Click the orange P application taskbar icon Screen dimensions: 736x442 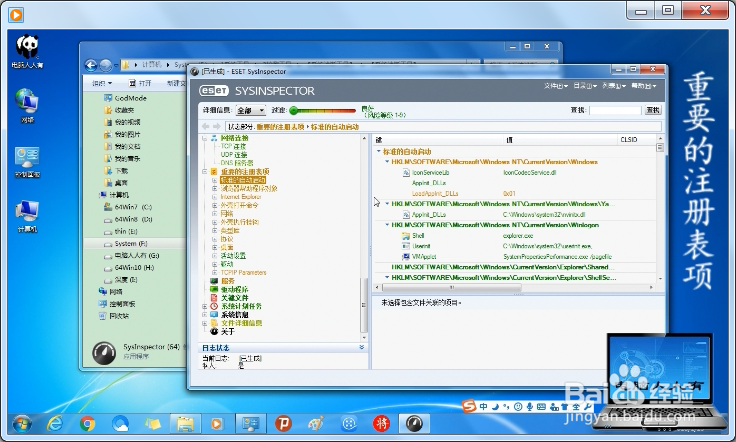[x=283, y=424]
